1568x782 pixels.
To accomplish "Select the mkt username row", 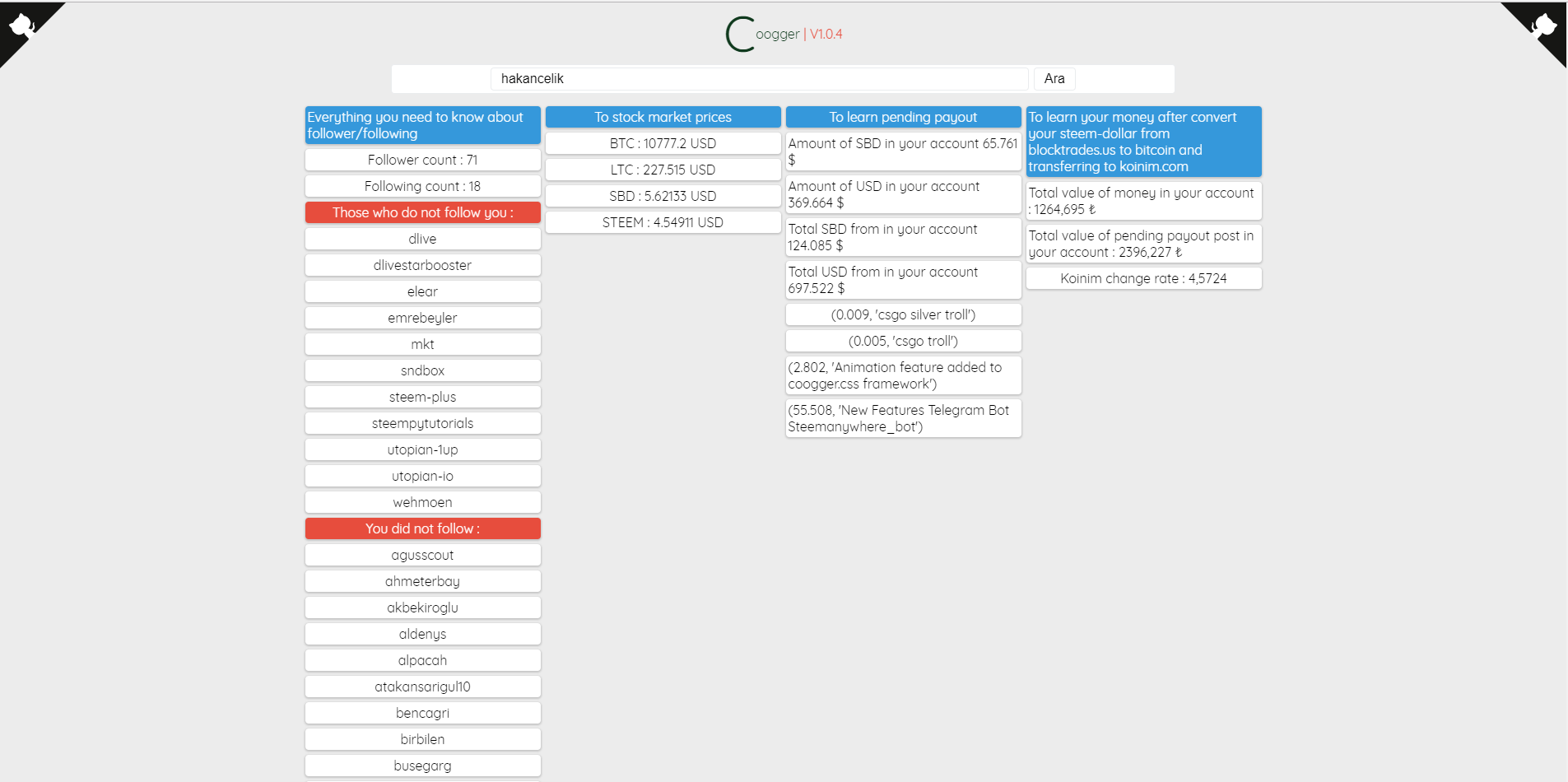I will (x=423, y=344).
